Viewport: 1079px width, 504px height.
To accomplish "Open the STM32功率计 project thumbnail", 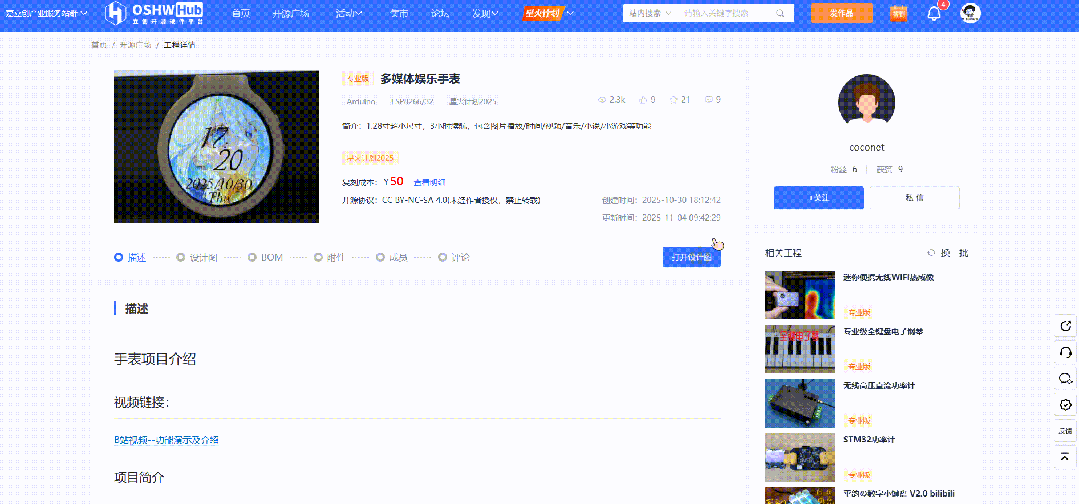I will tap(800, 457).
